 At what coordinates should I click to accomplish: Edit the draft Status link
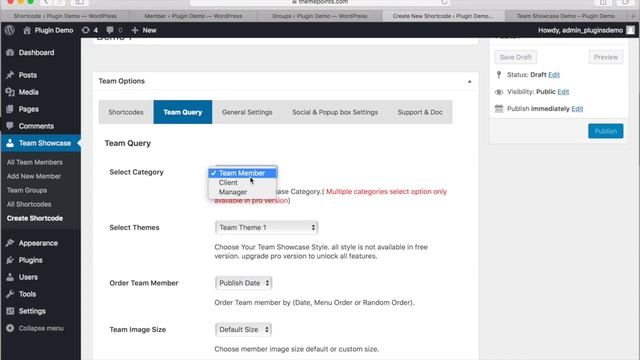click(554, 75)
